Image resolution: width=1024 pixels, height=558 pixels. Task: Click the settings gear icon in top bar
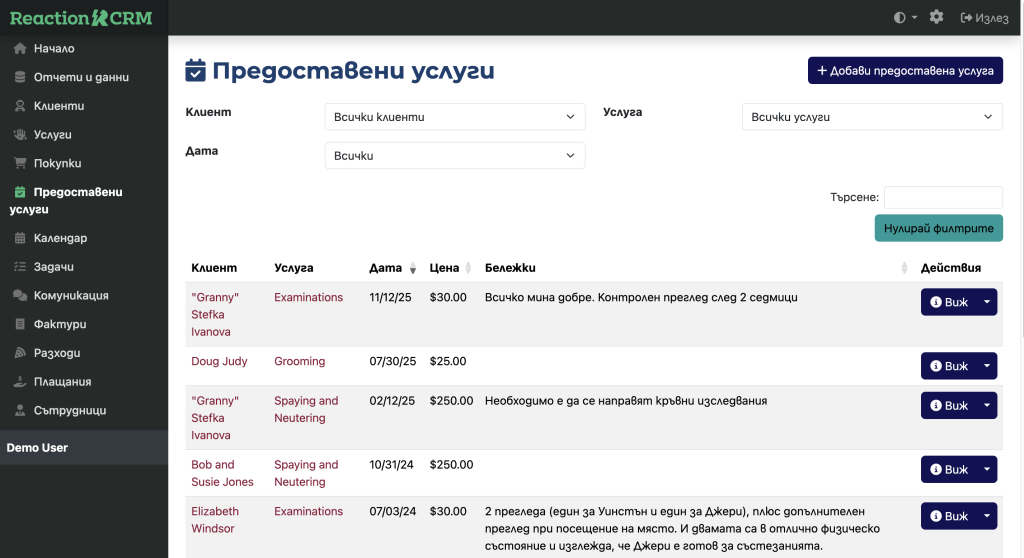(x=936, y=17)
